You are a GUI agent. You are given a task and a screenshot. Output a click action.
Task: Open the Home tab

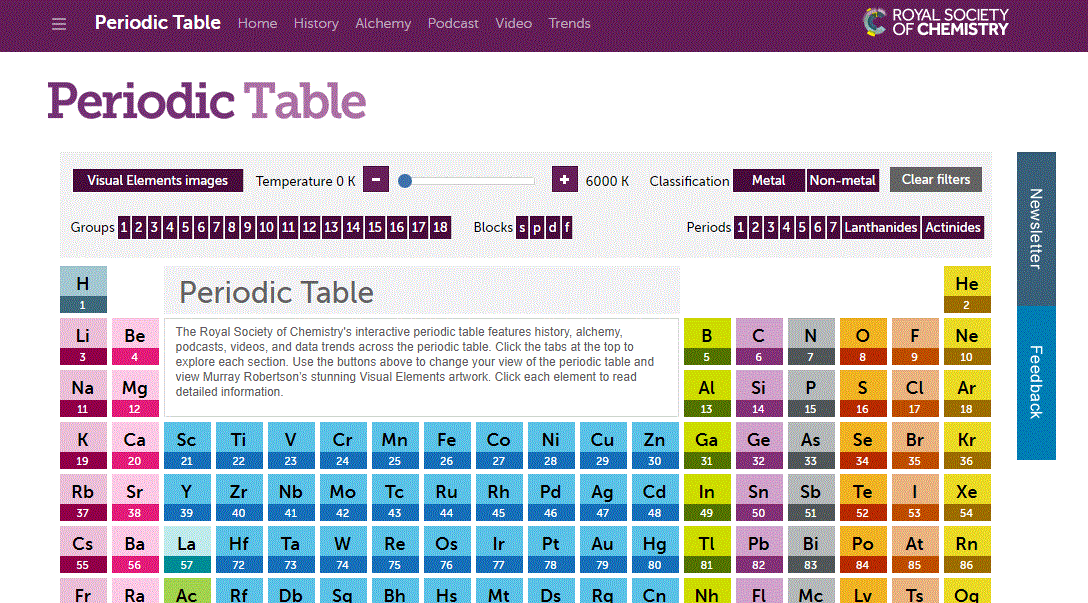(x=257, y=24)
